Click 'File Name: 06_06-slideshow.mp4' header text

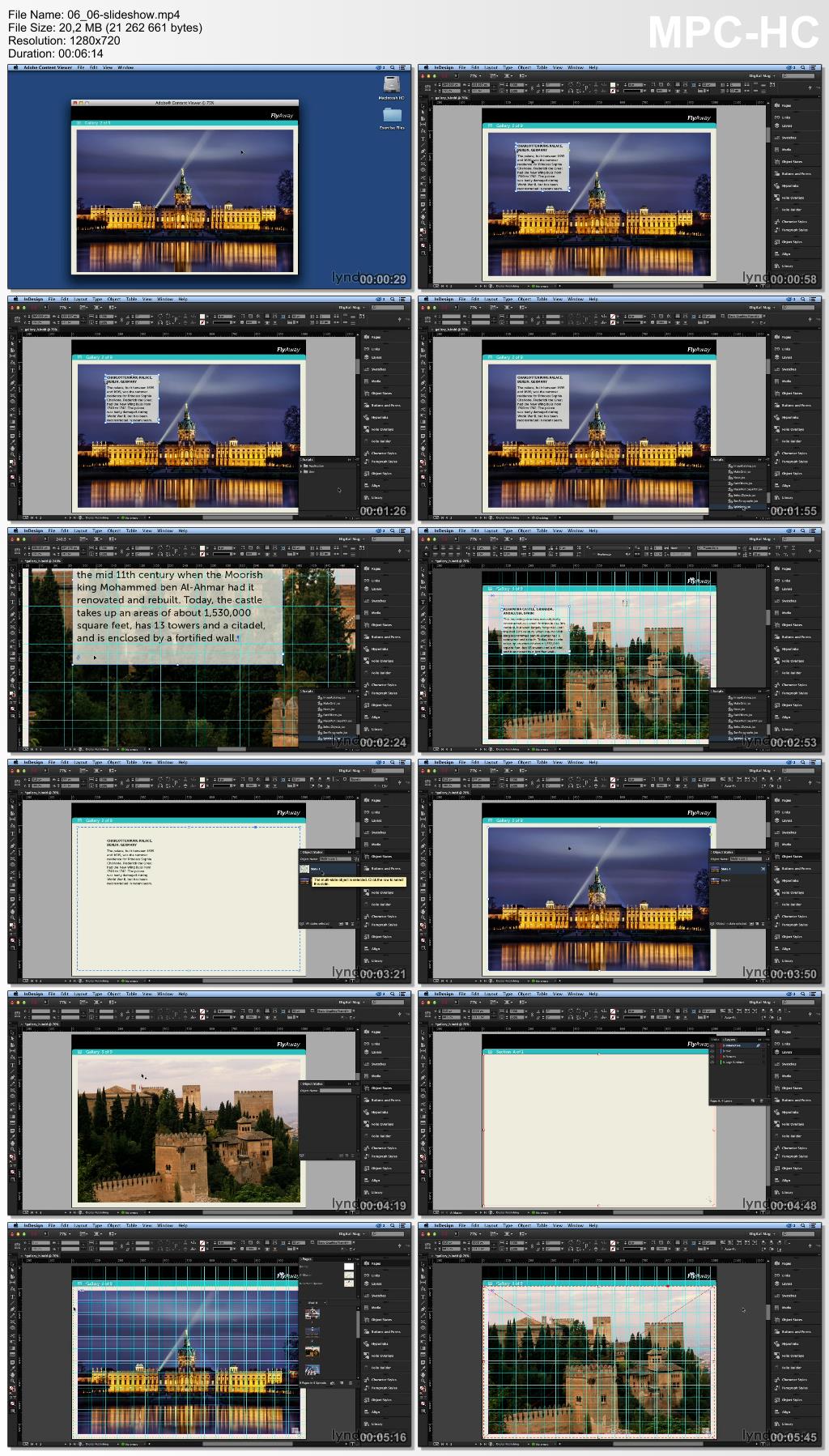pyautogui.click(x=94, y=15)
